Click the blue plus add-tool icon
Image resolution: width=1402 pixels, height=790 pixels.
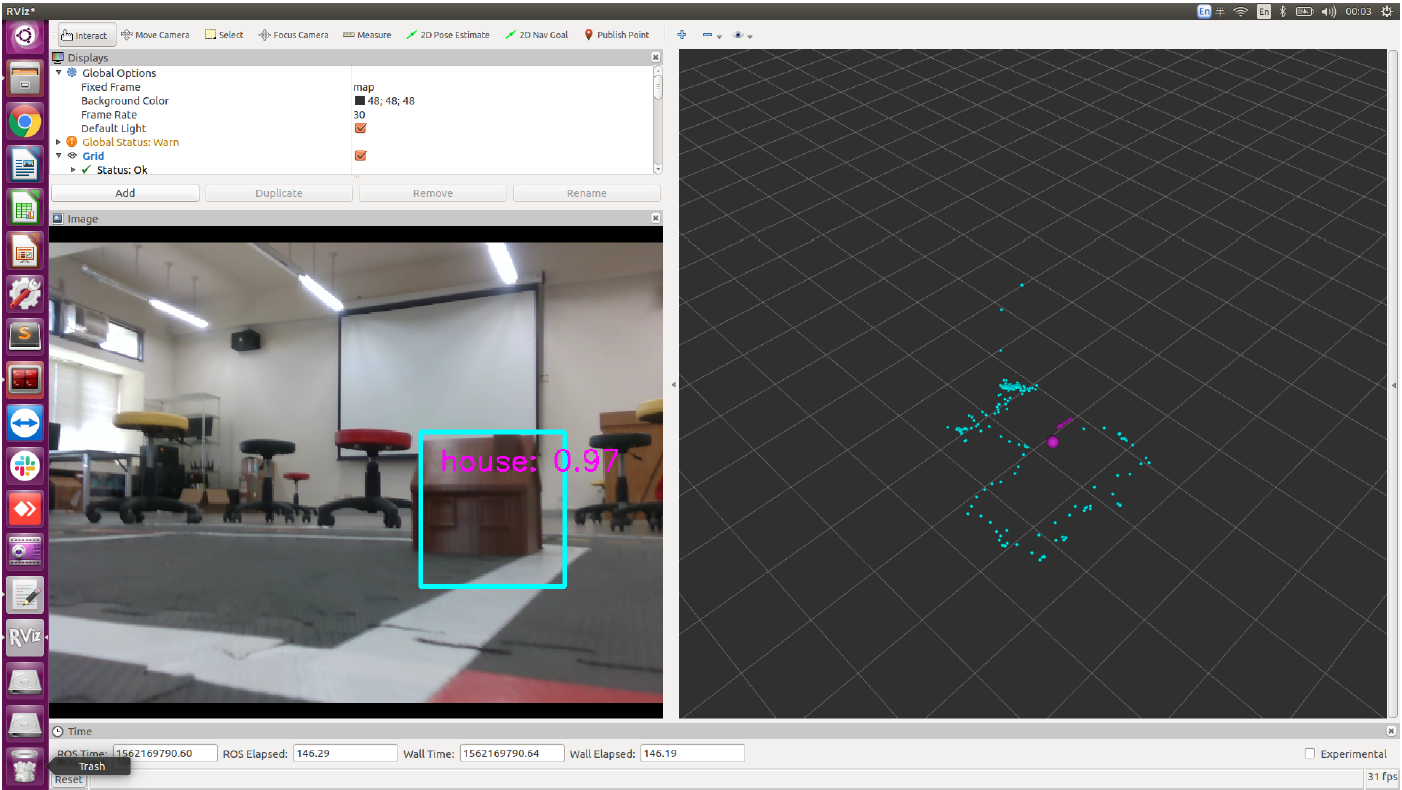point(682,34)
